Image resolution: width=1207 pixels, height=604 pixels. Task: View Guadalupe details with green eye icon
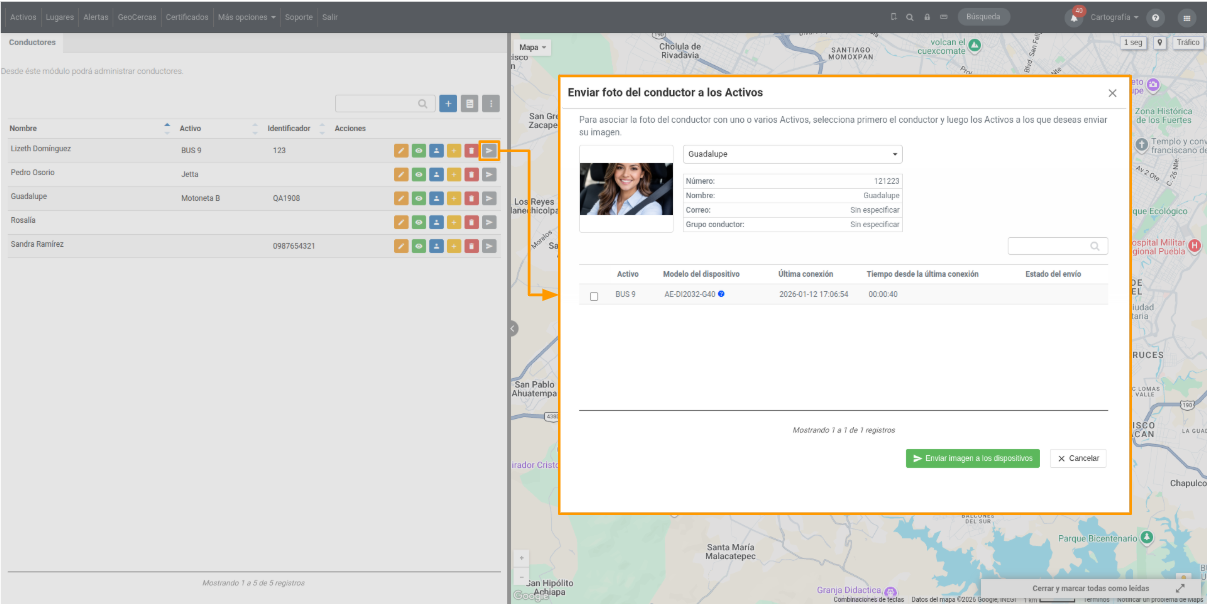pos(419,198)
